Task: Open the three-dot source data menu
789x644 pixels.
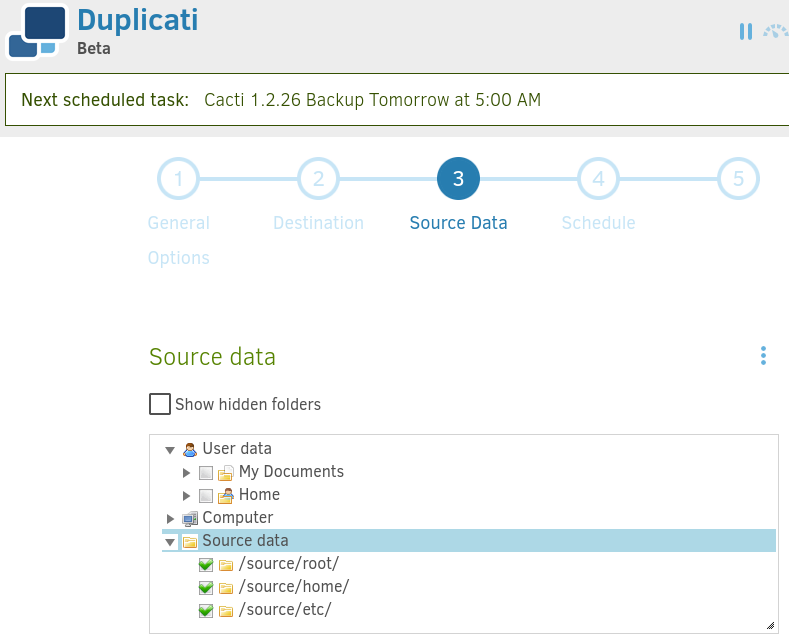Action: [763, 356]
